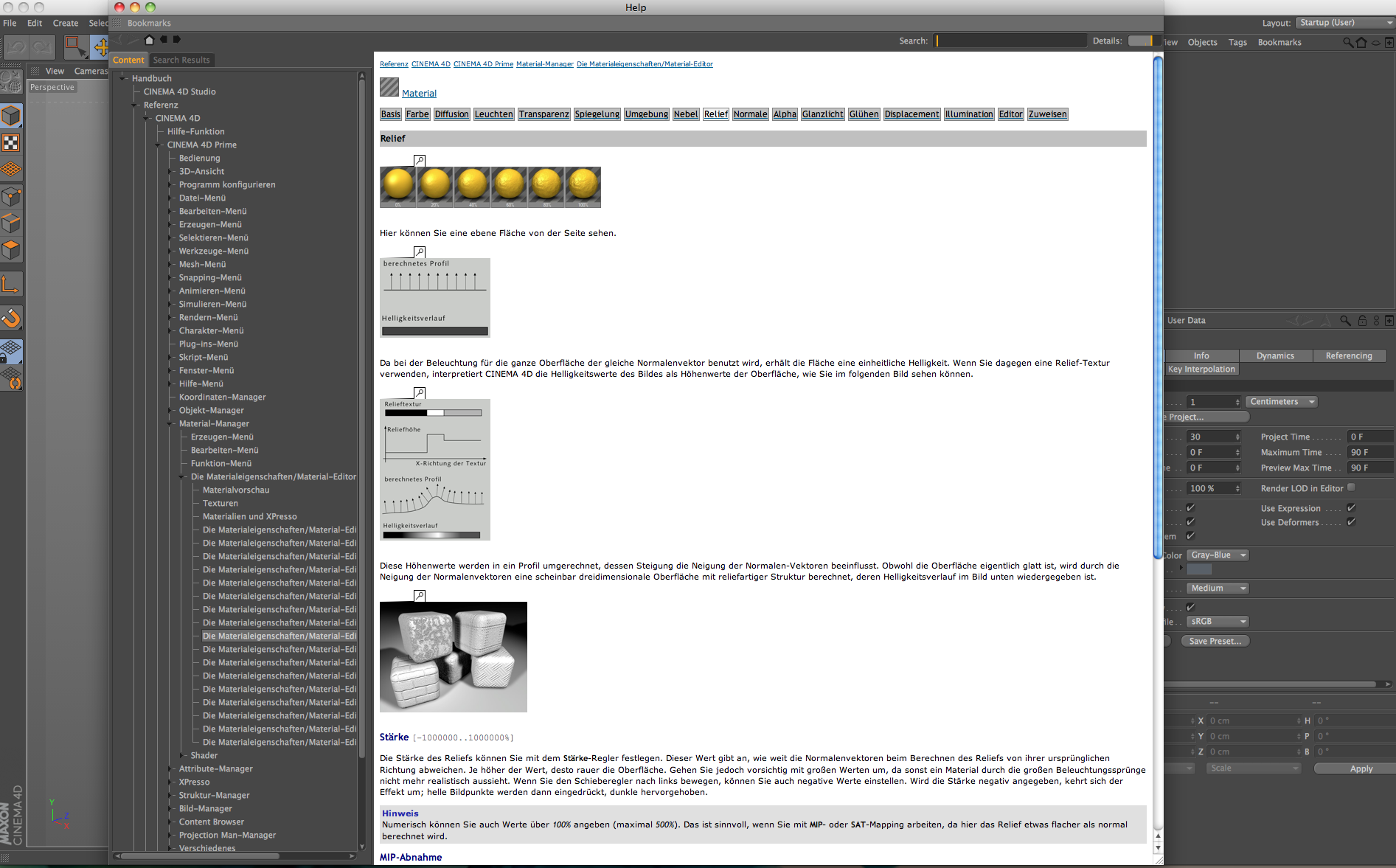
Task: Expand the 3D-Ansicht tree node
Action: [171, 171]
